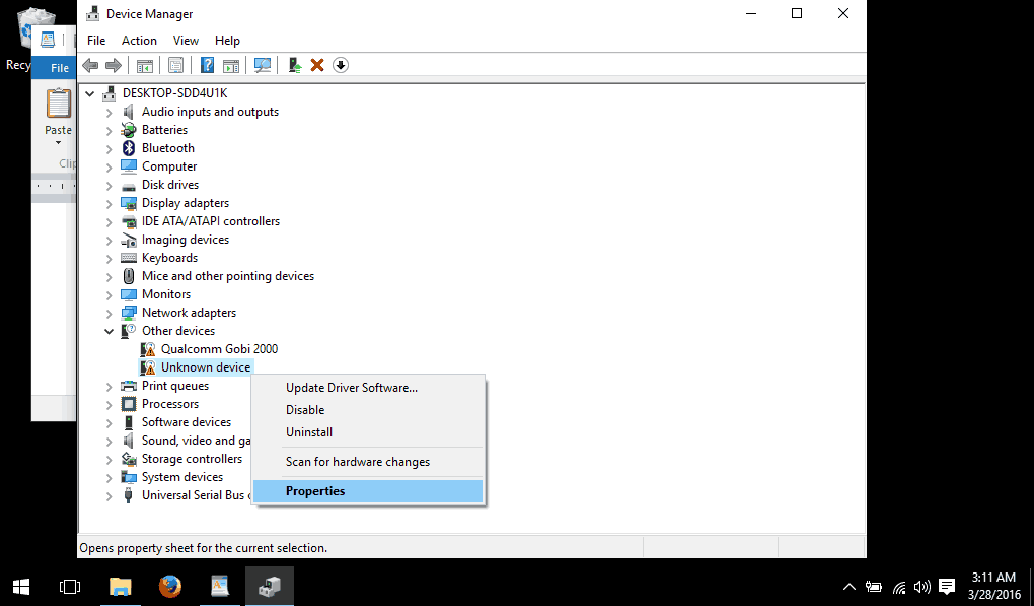Open Action Center notifications icon
Viewport: 1034px width, 606px height.
coord(947,587)
